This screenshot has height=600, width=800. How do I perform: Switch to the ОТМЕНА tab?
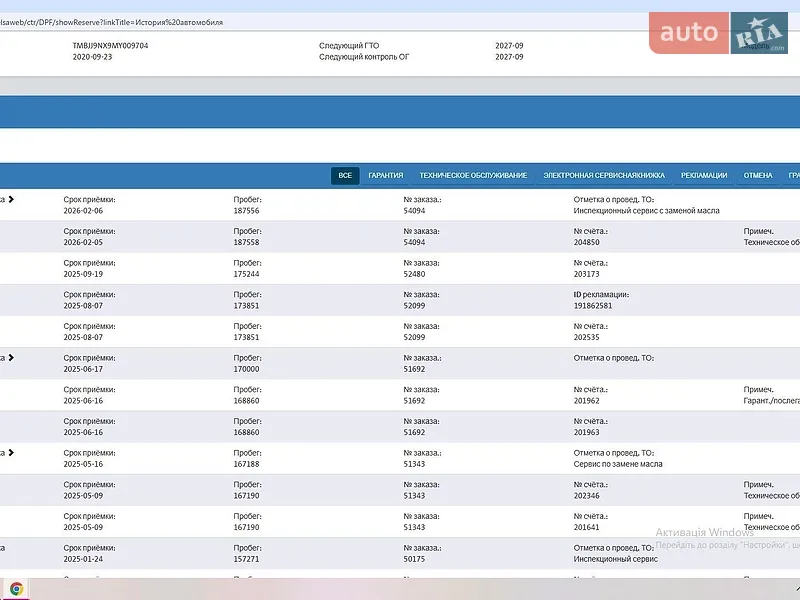tap(758, 176)
